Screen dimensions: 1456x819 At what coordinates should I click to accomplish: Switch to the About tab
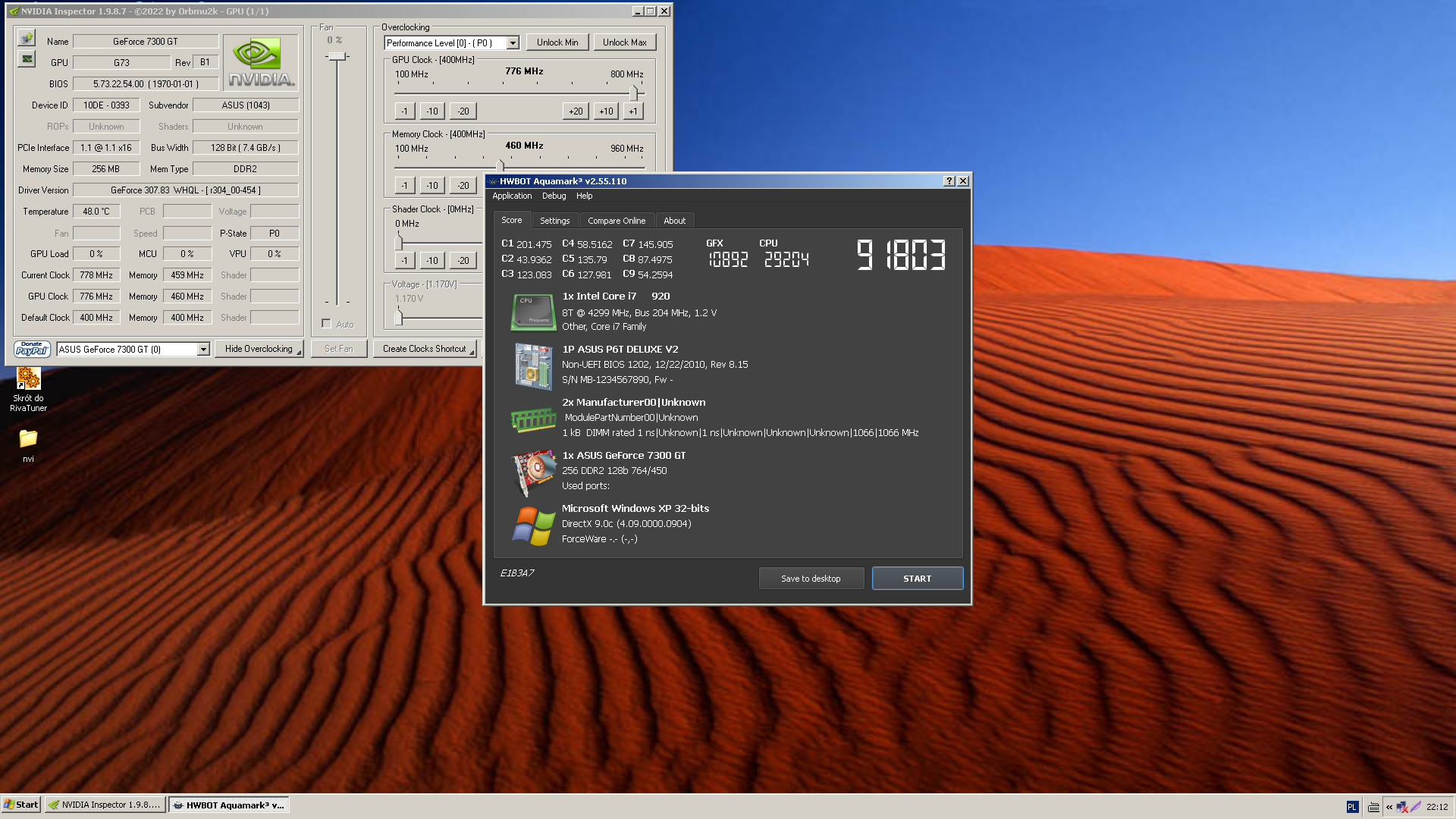[x=674, y=221]
